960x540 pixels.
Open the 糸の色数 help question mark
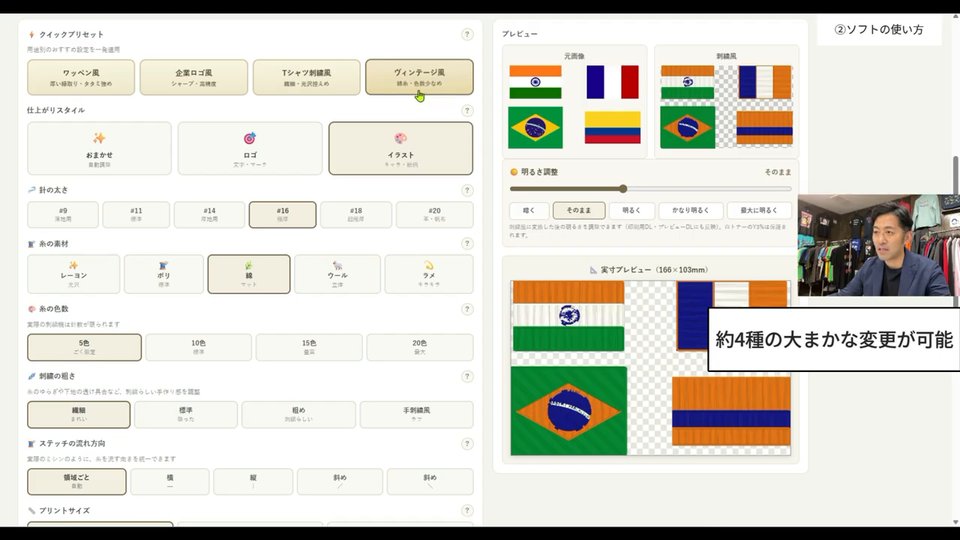click(x=467, y=309)
